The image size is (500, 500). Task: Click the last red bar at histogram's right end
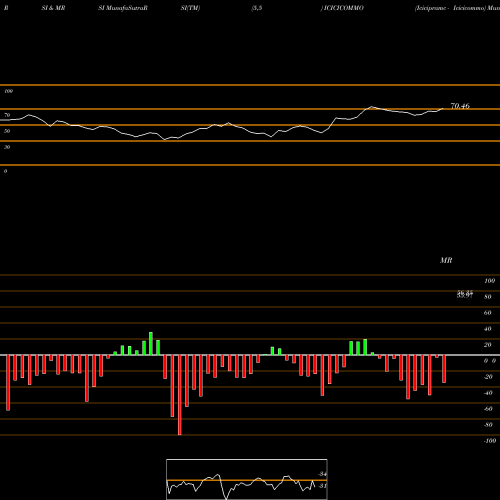[444, 369]
